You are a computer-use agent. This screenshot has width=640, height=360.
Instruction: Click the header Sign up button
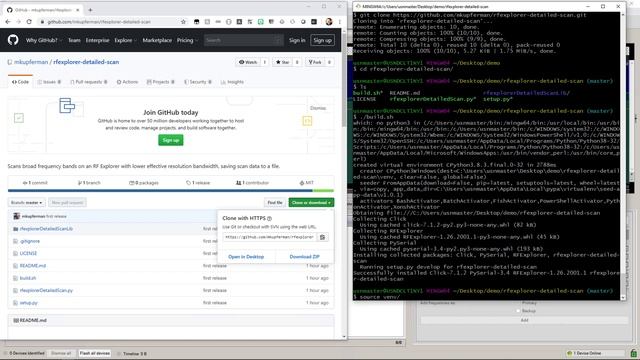click(x=322, y=40)
